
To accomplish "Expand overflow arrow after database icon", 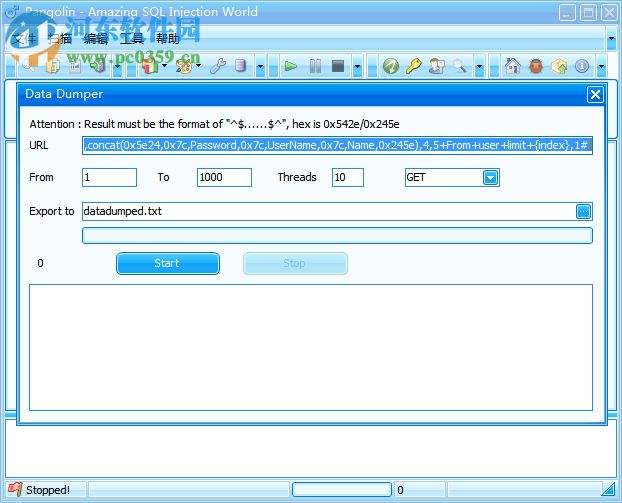I will coord(260,66).
